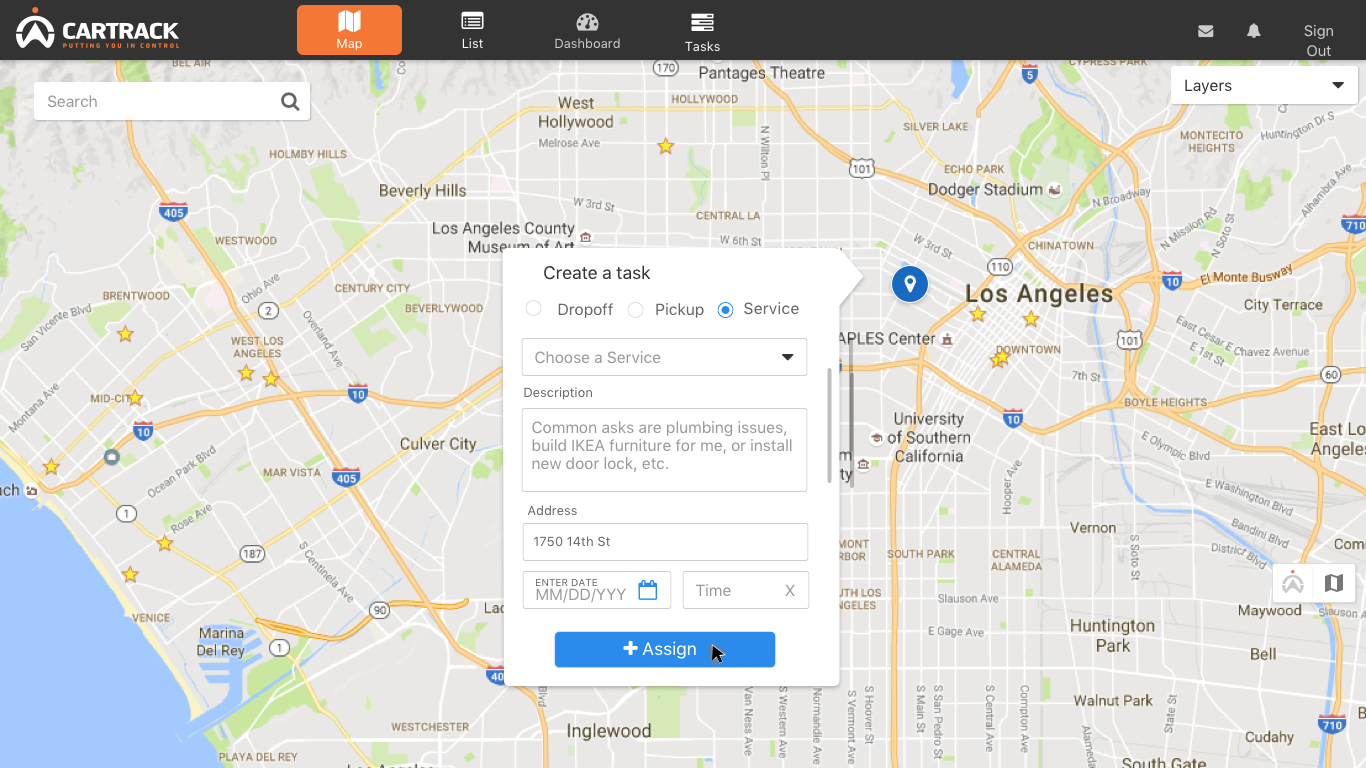The image size is (1366, 768).
Task: Click the Address field with 1750 14th St
Action: point(664,542)
